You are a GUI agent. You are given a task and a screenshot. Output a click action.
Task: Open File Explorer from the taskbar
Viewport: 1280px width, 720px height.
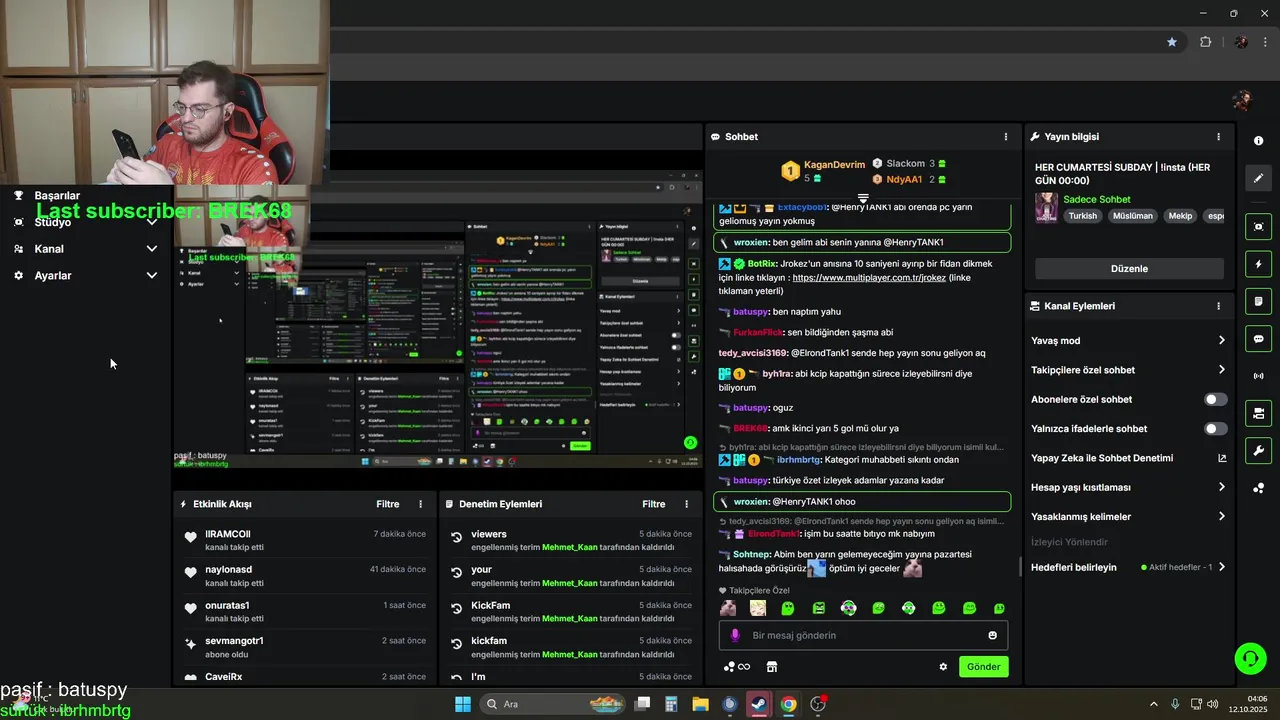(x=700, y=704)
